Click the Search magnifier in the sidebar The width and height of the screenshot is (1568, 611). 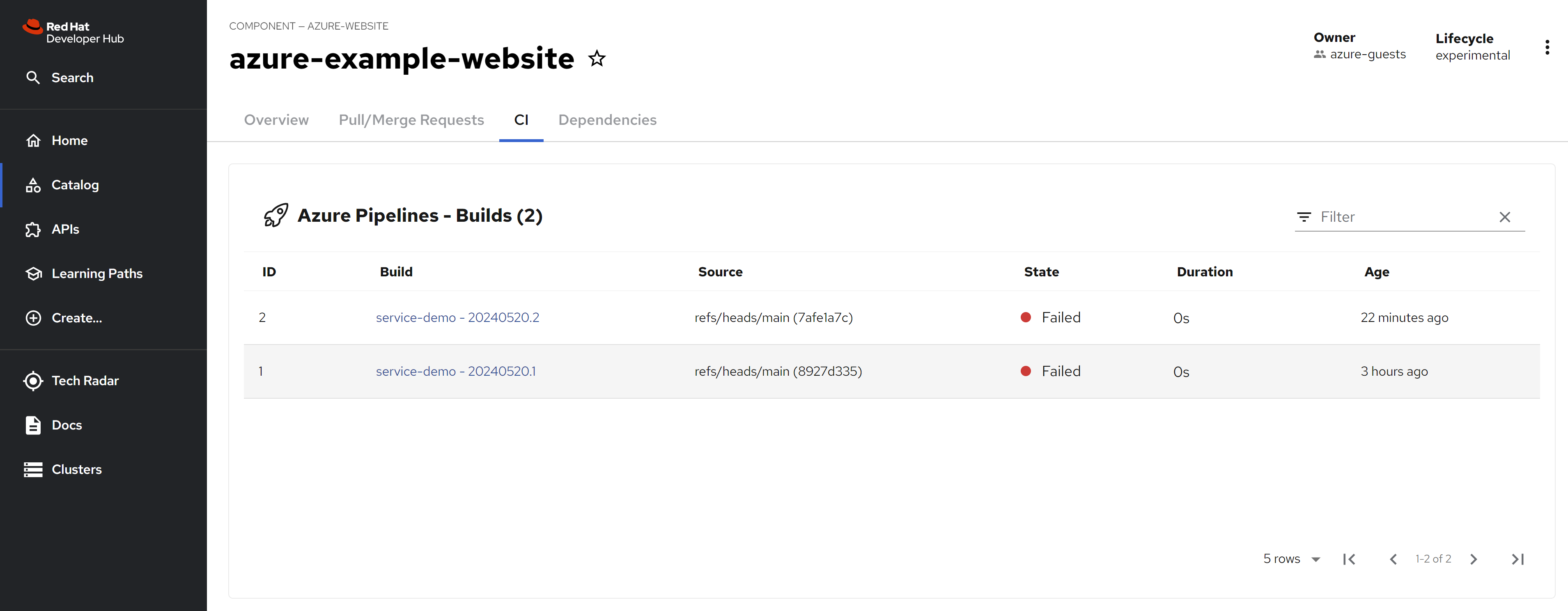click(33, 77)
